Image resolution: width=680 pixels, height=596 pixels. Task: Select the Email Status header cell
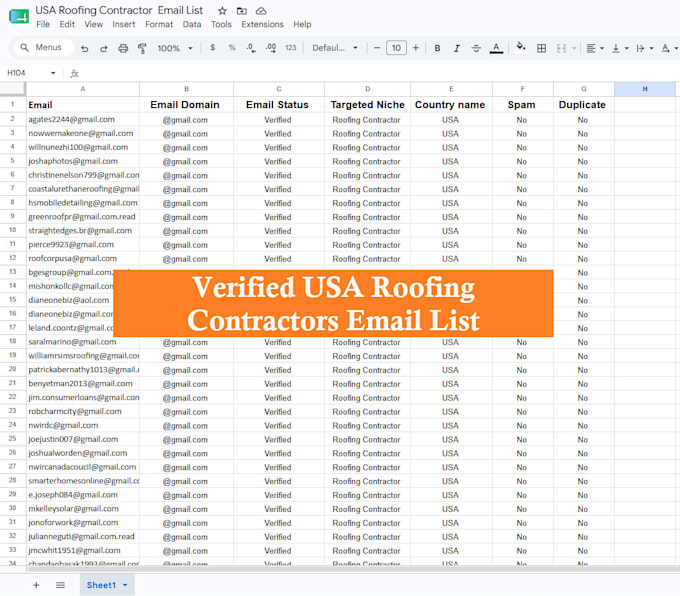278,105
